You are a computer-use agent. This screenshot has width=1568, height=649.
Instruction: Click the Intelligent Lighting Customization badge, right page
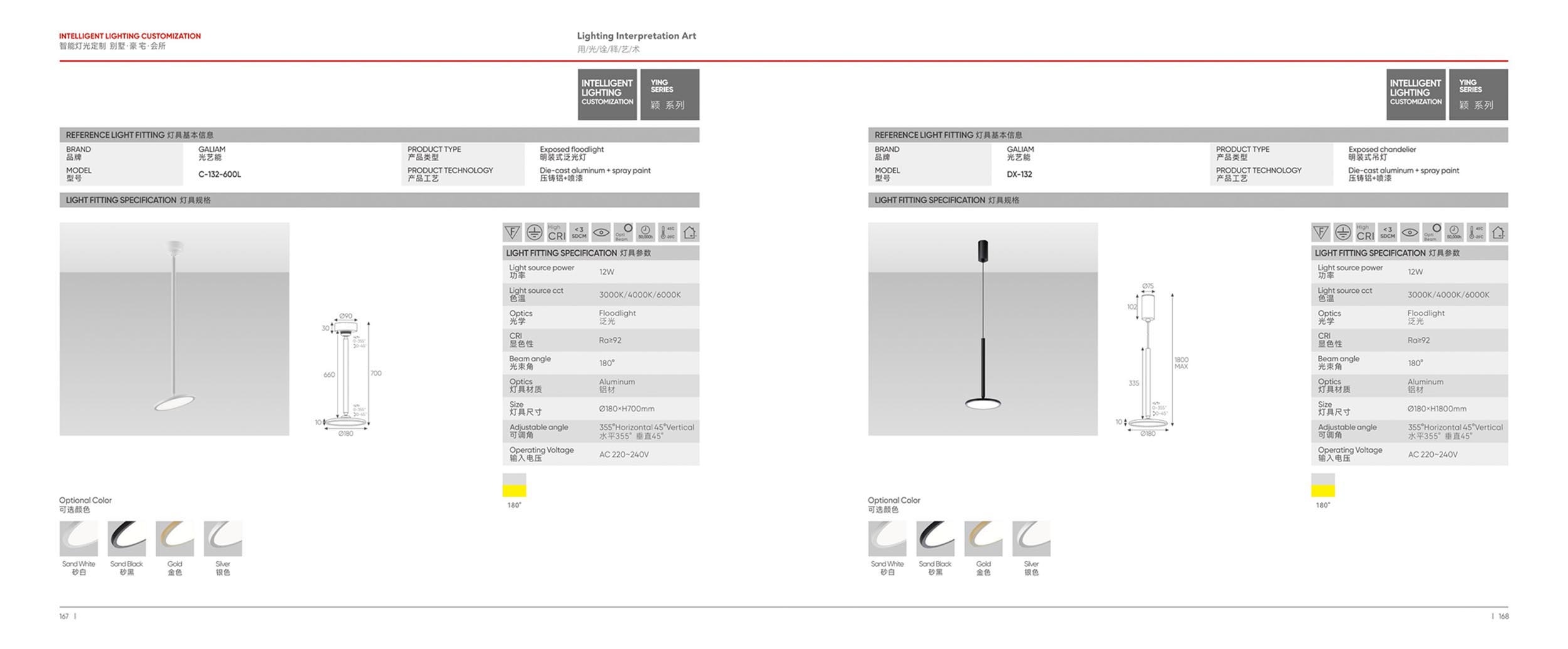coord(1416,94)
